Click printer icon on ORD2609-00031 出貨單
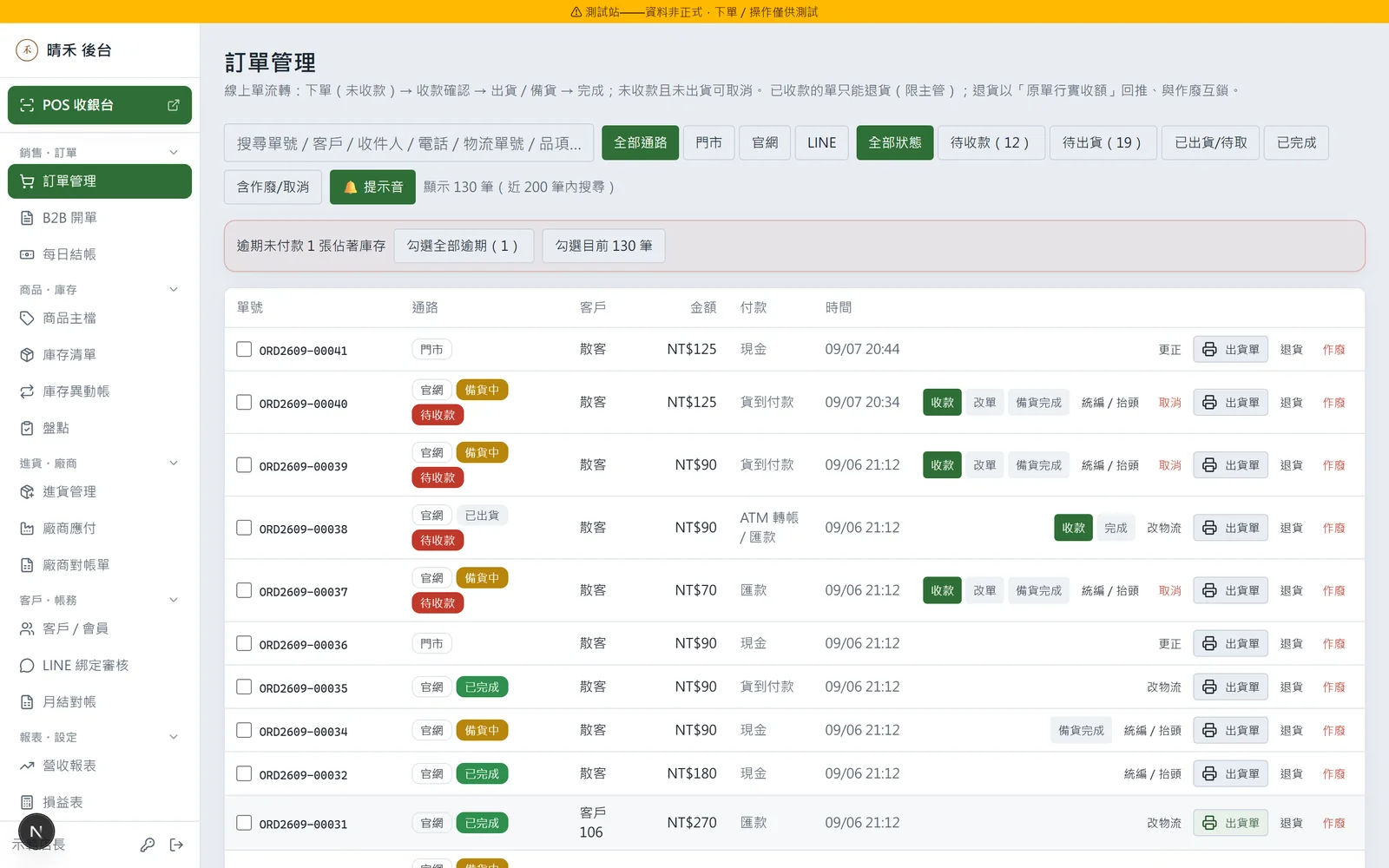The image size is (1389, 868). click(x=1209, y=823)
